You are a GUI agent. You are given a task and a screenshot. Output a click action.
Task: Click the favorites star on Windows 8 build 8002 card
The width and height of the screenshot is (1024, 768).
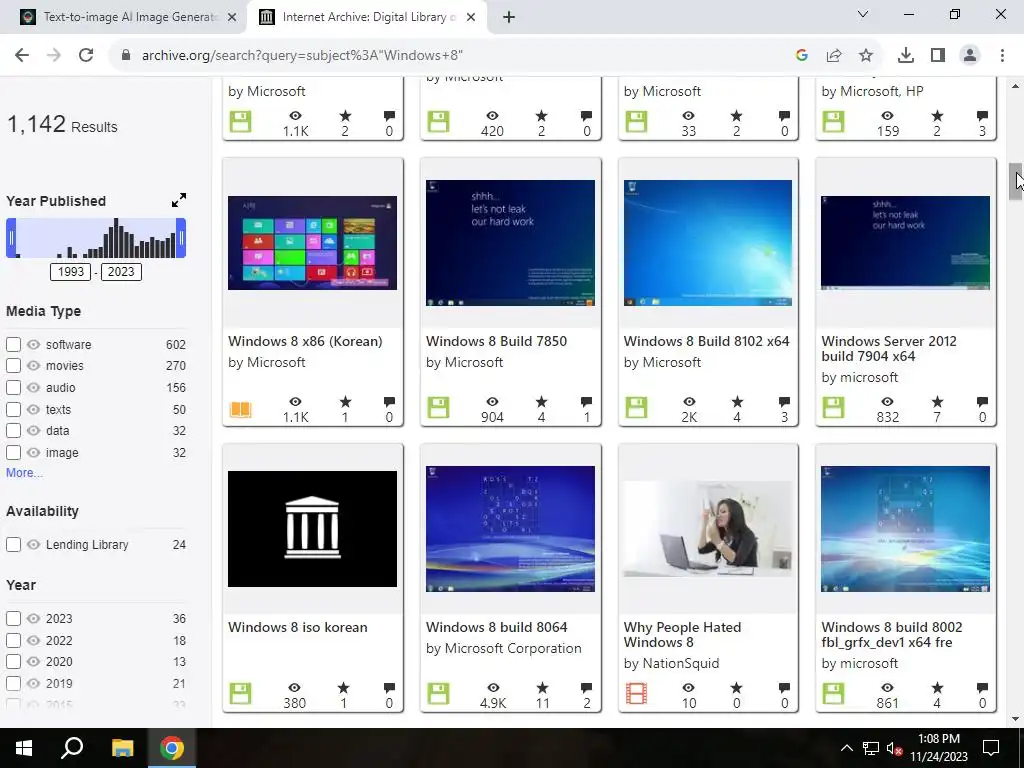click(937, 688)
